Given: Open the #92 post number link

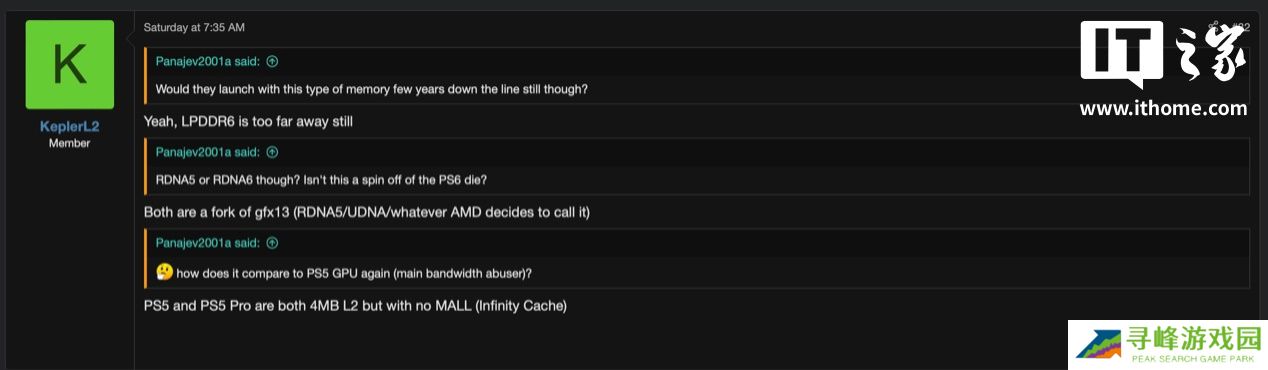Looking at the screenshot, I should pyautogui.click(x=1240, y=27).
